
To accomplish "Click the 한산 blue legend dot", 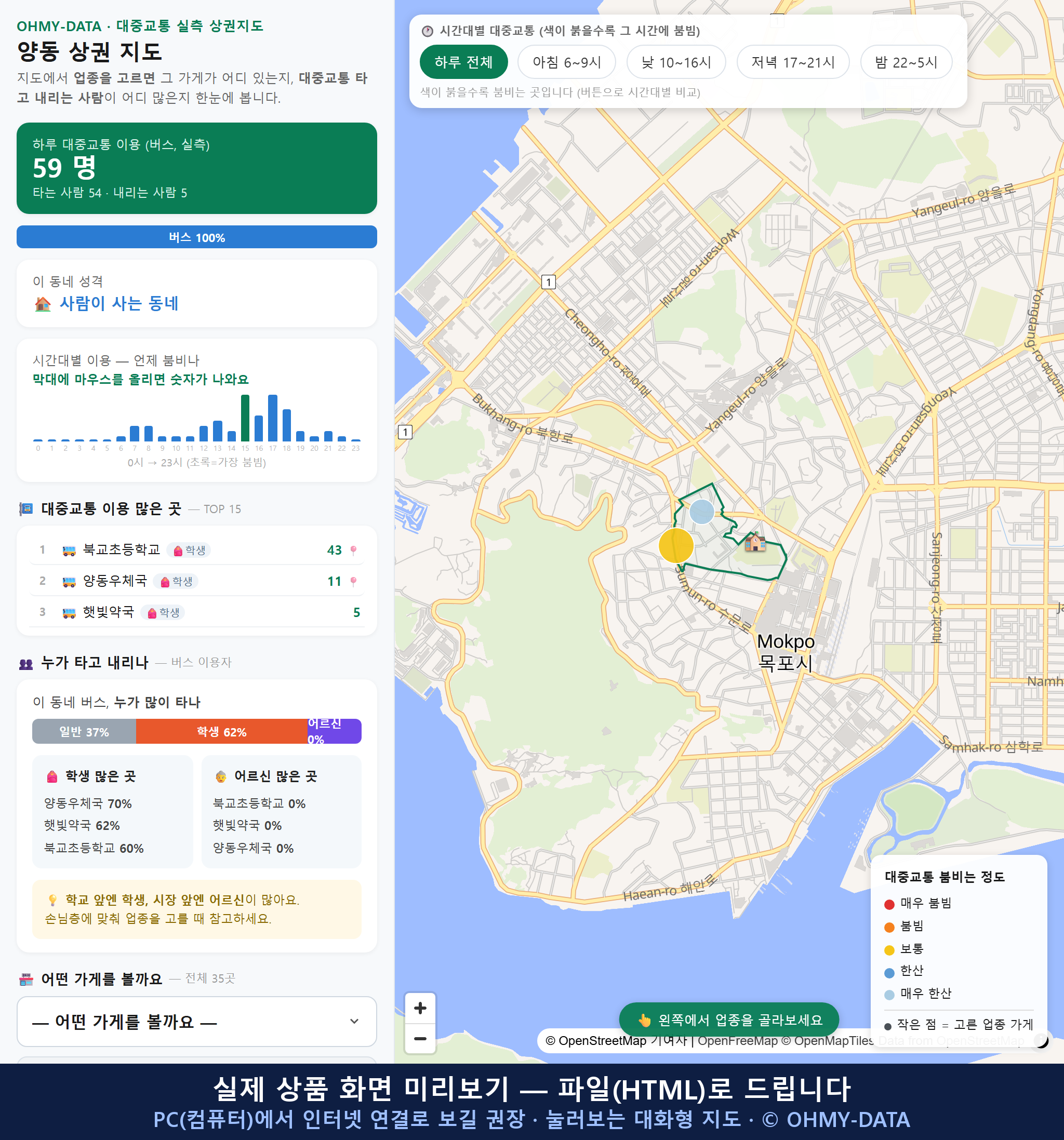I will coord(889,973).
